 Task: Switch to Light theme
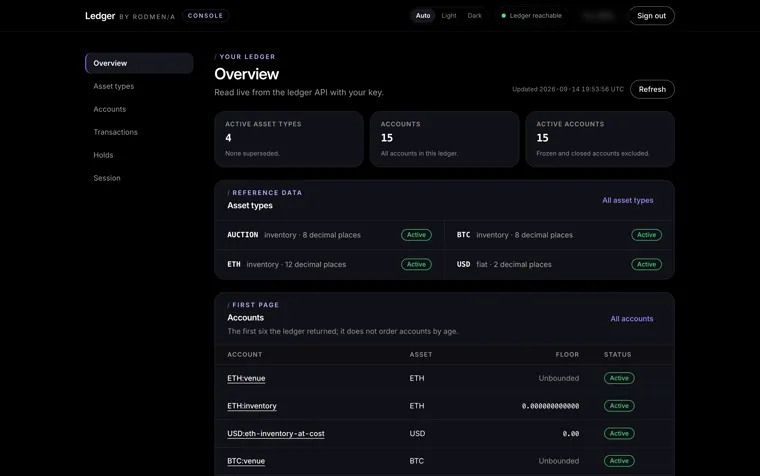[449, 16]
